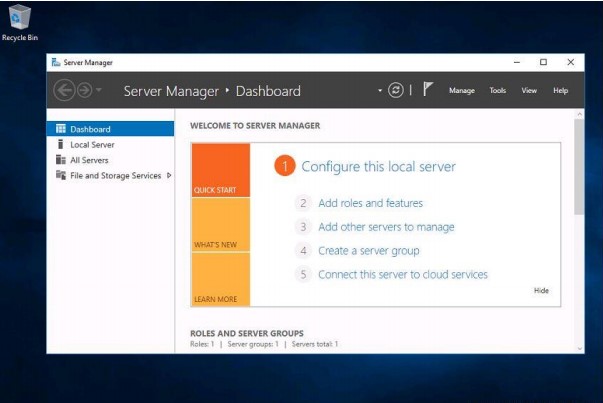Click the 'Roles: 1' text

202,344
